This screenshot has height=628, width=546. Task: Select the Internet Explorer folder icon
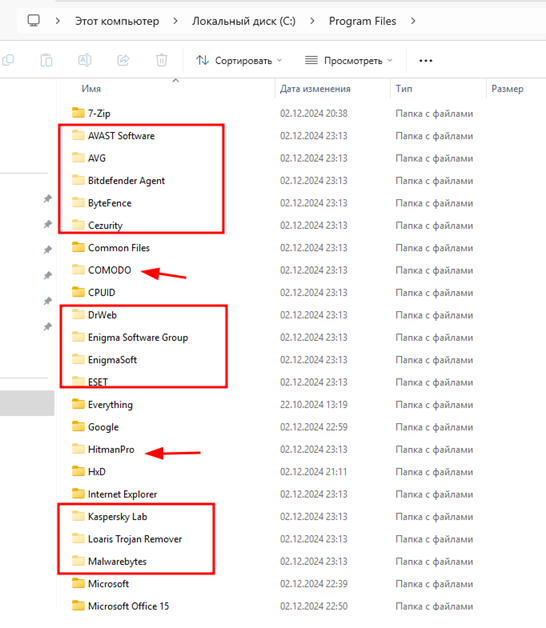pos(78,494)
